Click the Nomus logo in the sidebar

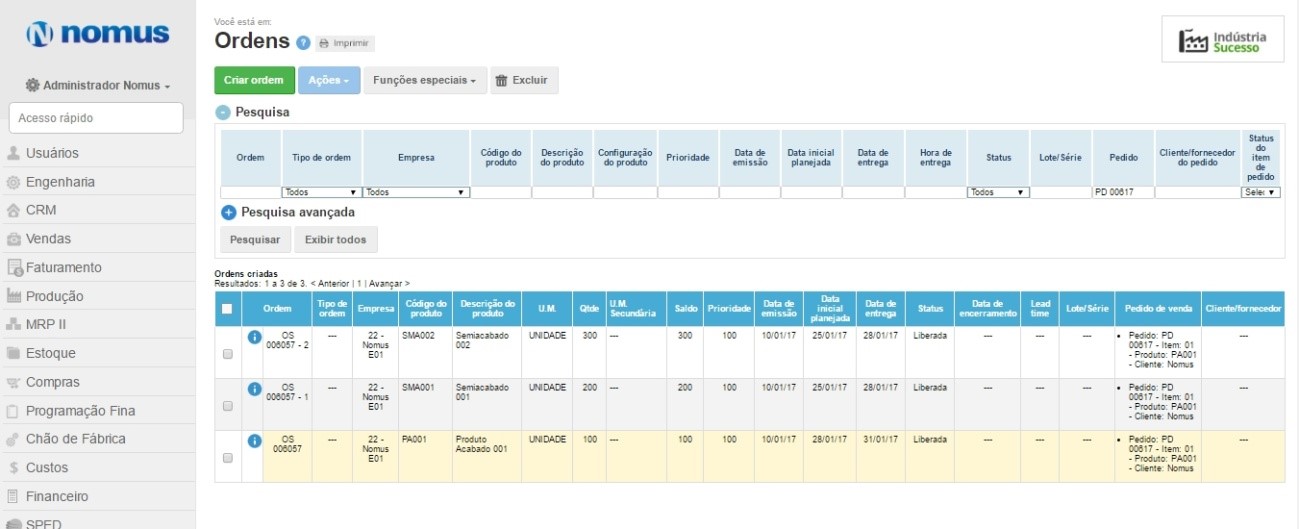click(98, 34)
